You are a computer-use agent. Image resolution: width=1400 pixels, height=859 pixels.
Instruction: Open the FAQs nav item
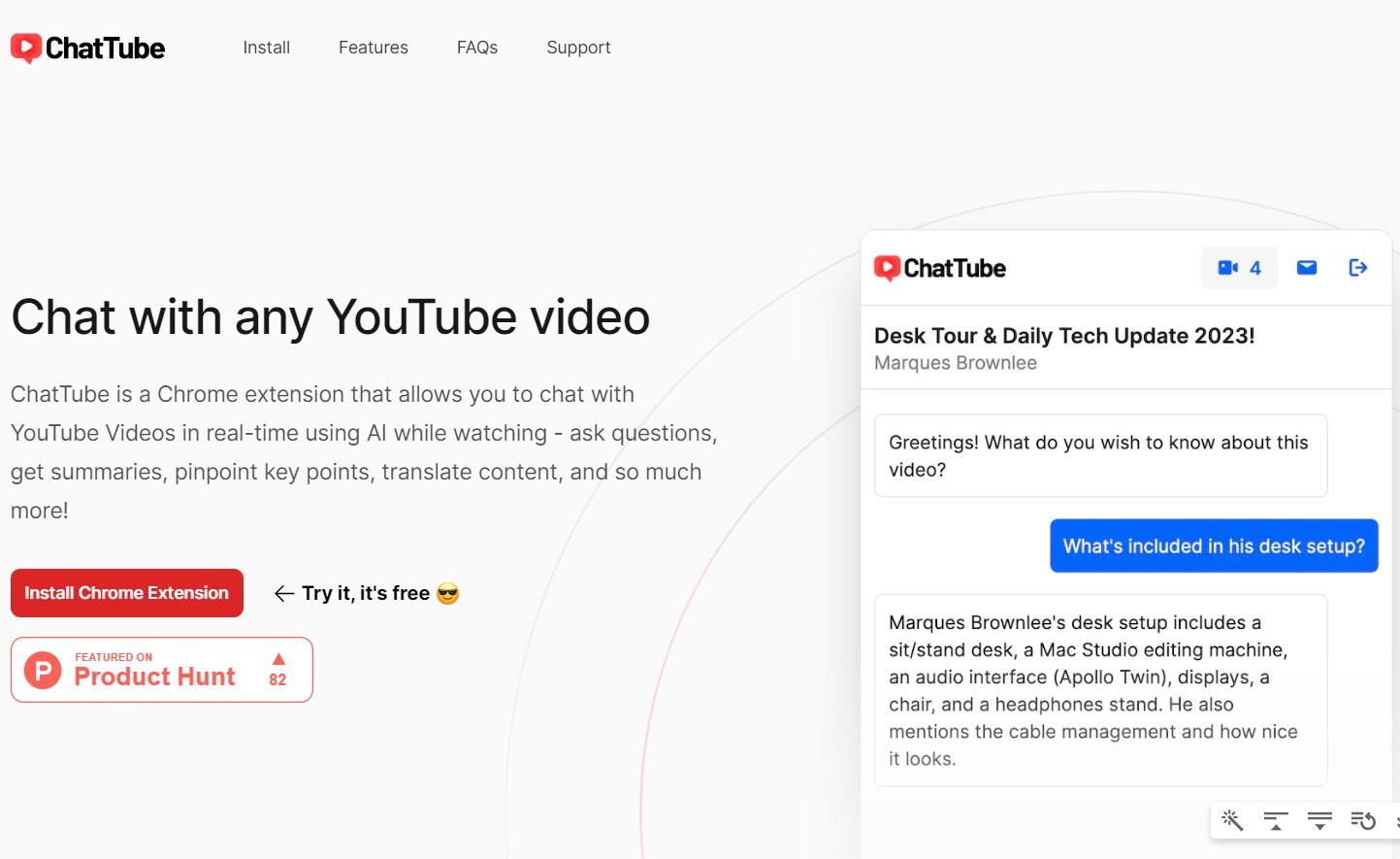tap(477, 48)
